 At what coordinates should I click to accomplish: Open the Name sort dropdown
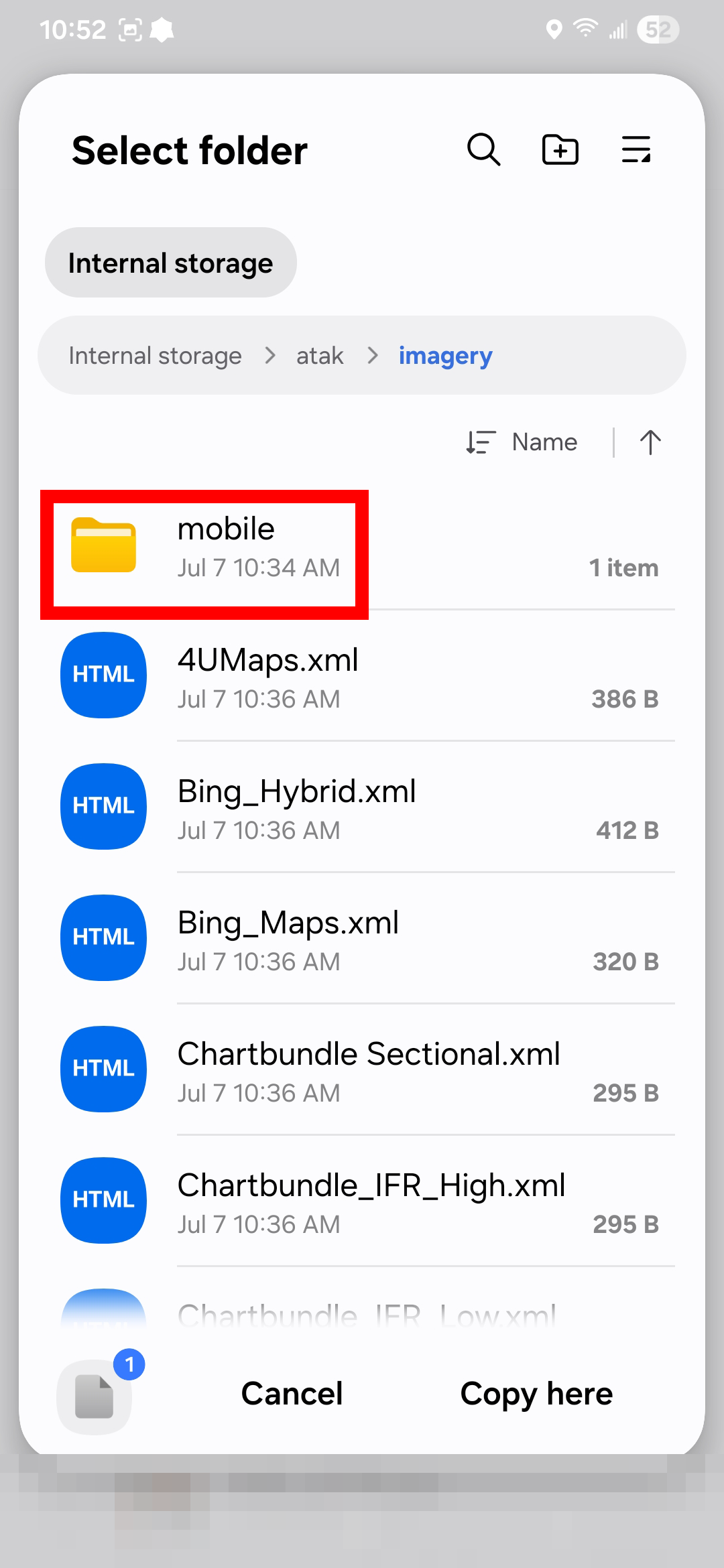tap(522, 442)
